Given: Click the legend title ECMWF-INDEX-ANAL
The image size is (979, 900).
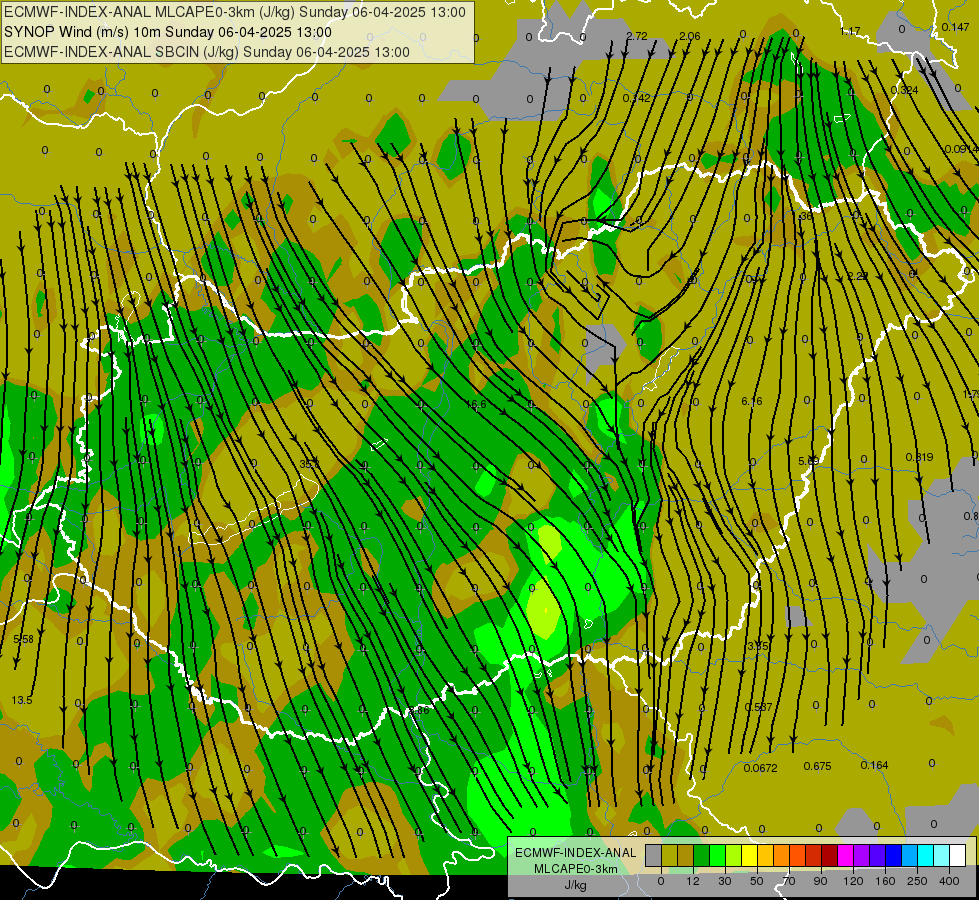Looking at the screenshot, I should point(576,853).
